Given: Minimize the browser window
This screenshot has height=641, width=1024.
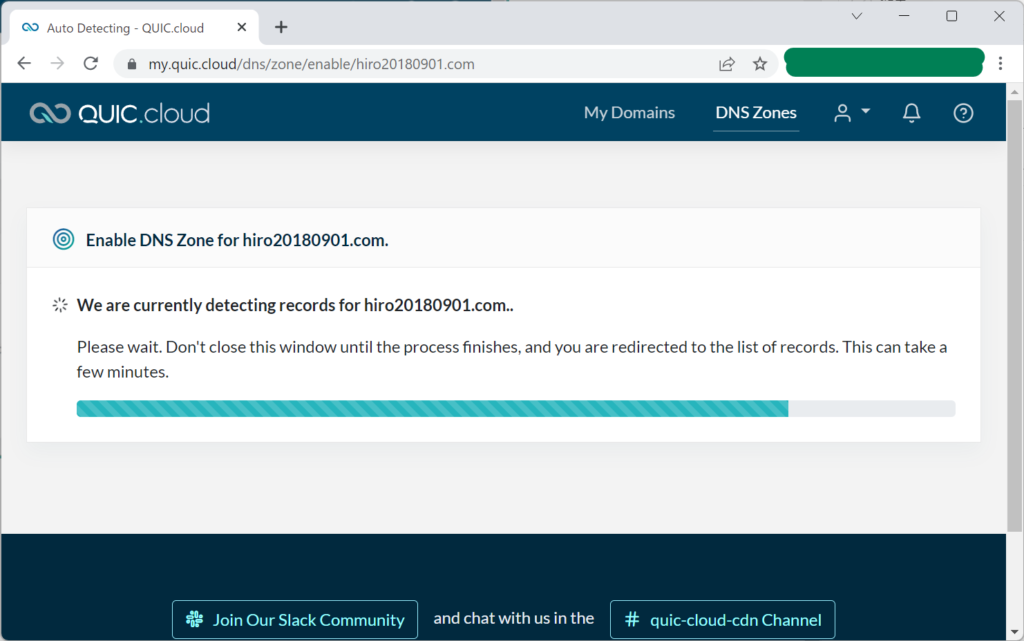Looking at the screenshot, I should tap(904, 16).
